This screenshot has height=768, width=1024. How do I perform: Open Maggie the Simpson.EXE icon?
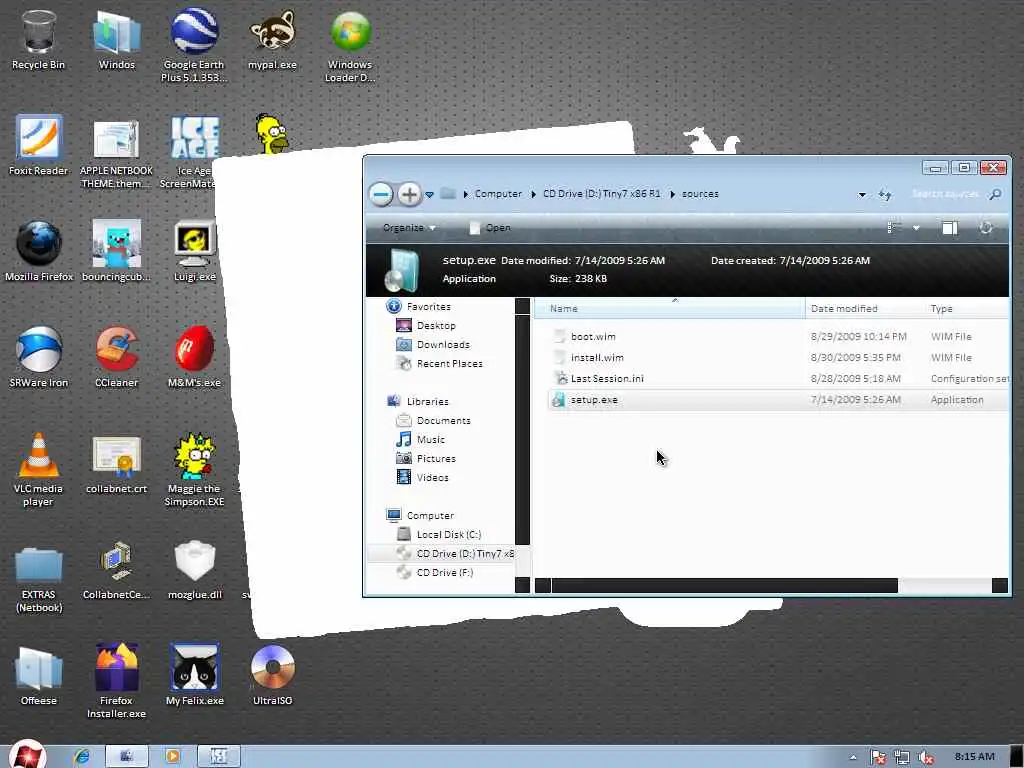tap(194, 469)
